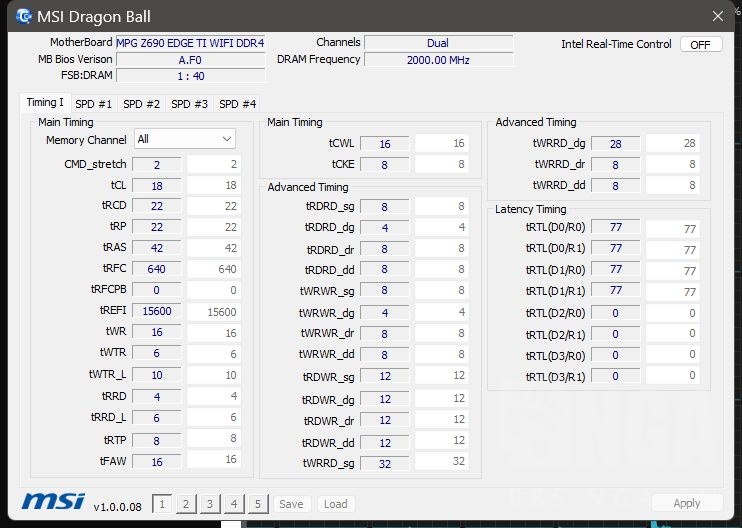Open the Memory Channel dropdown

tap(184, 139)
